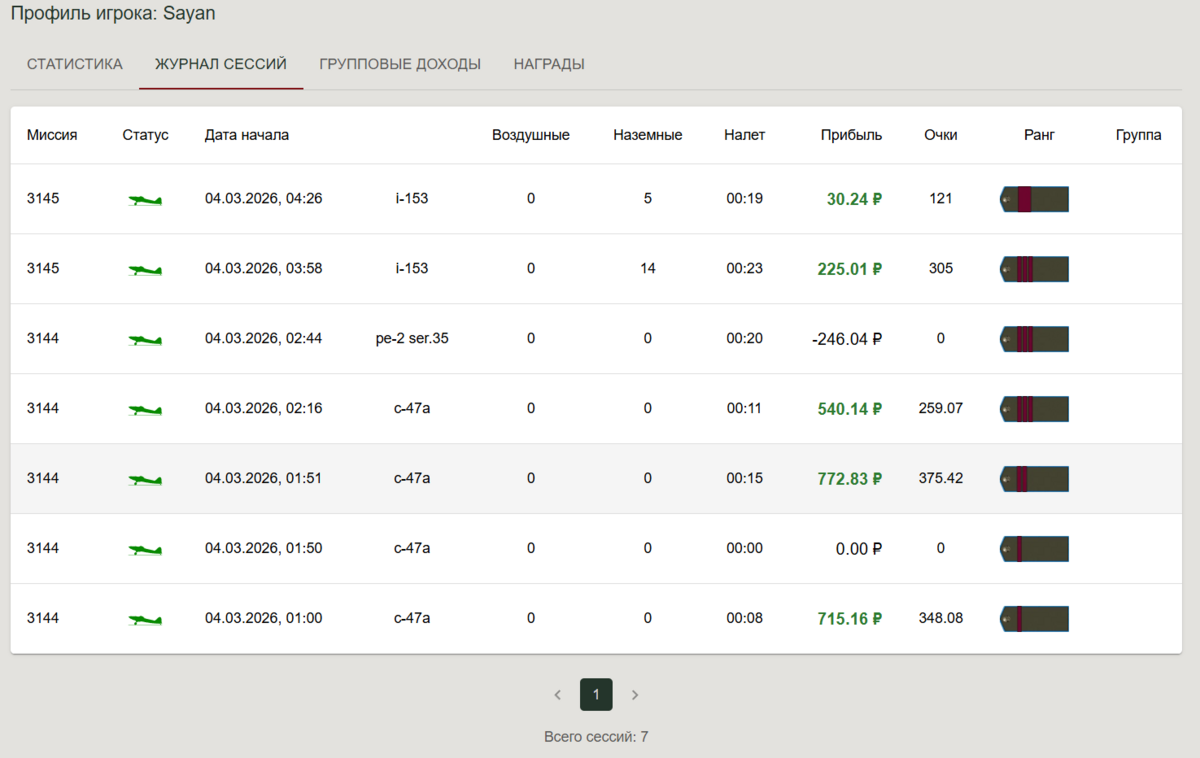Viewport: 1200px width, 758px height.
Task: Click the rank insignia for the 02:16 session
Action: 1034,409
